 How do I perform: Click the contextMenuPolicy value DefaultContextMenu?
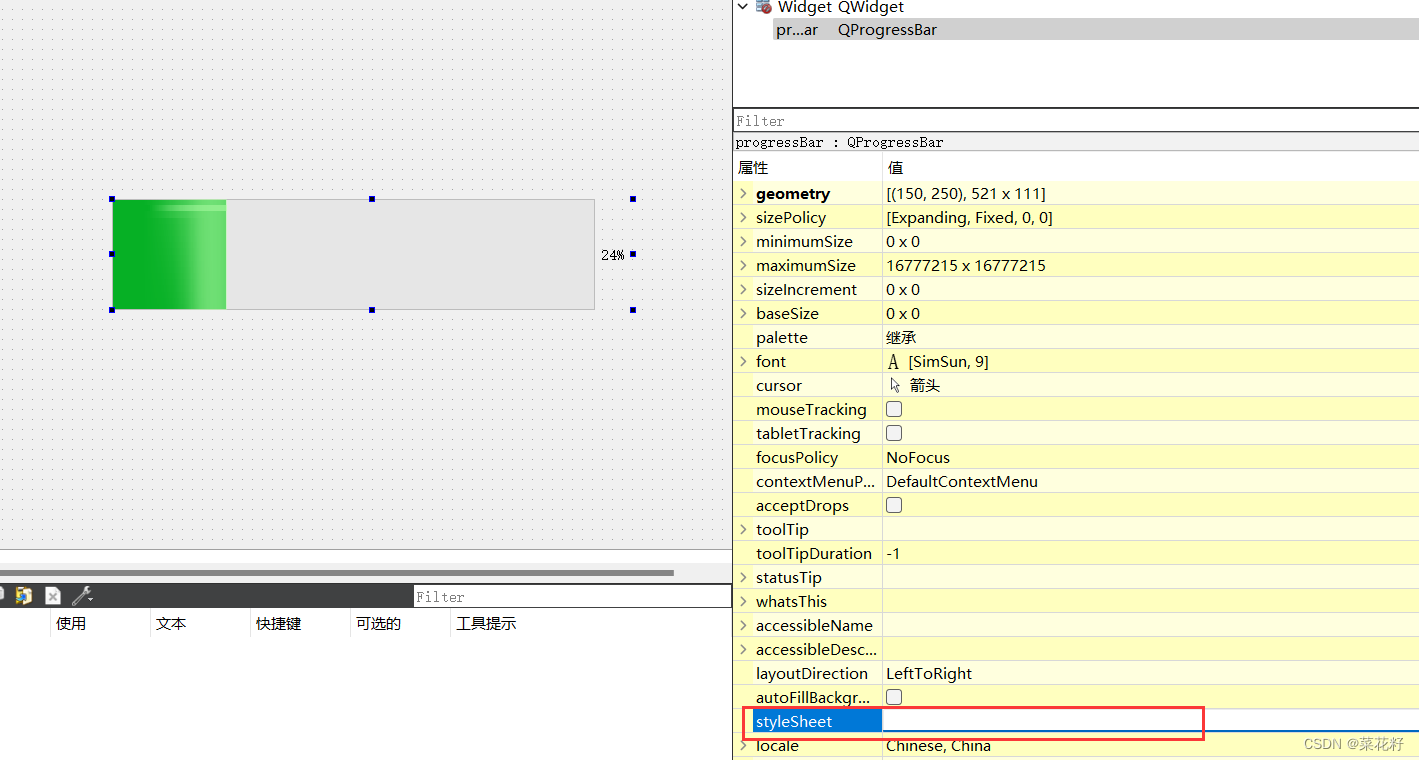coord(962,481)
